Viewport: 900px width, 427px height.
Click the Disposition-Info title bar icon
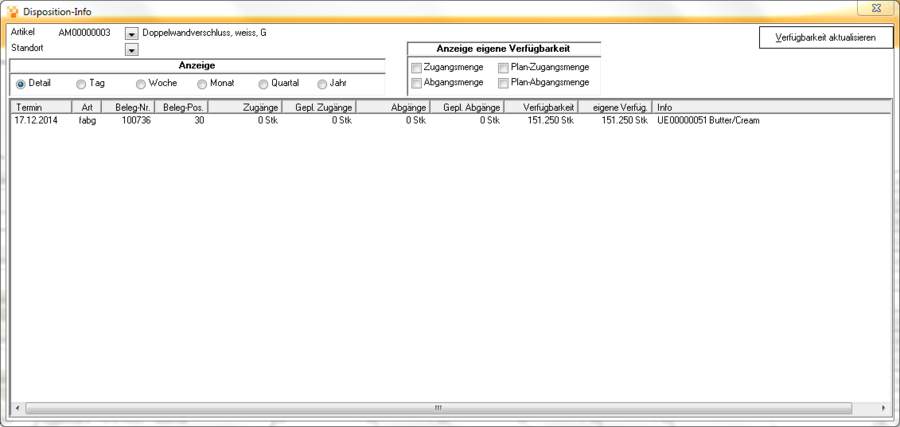(12, 11)
